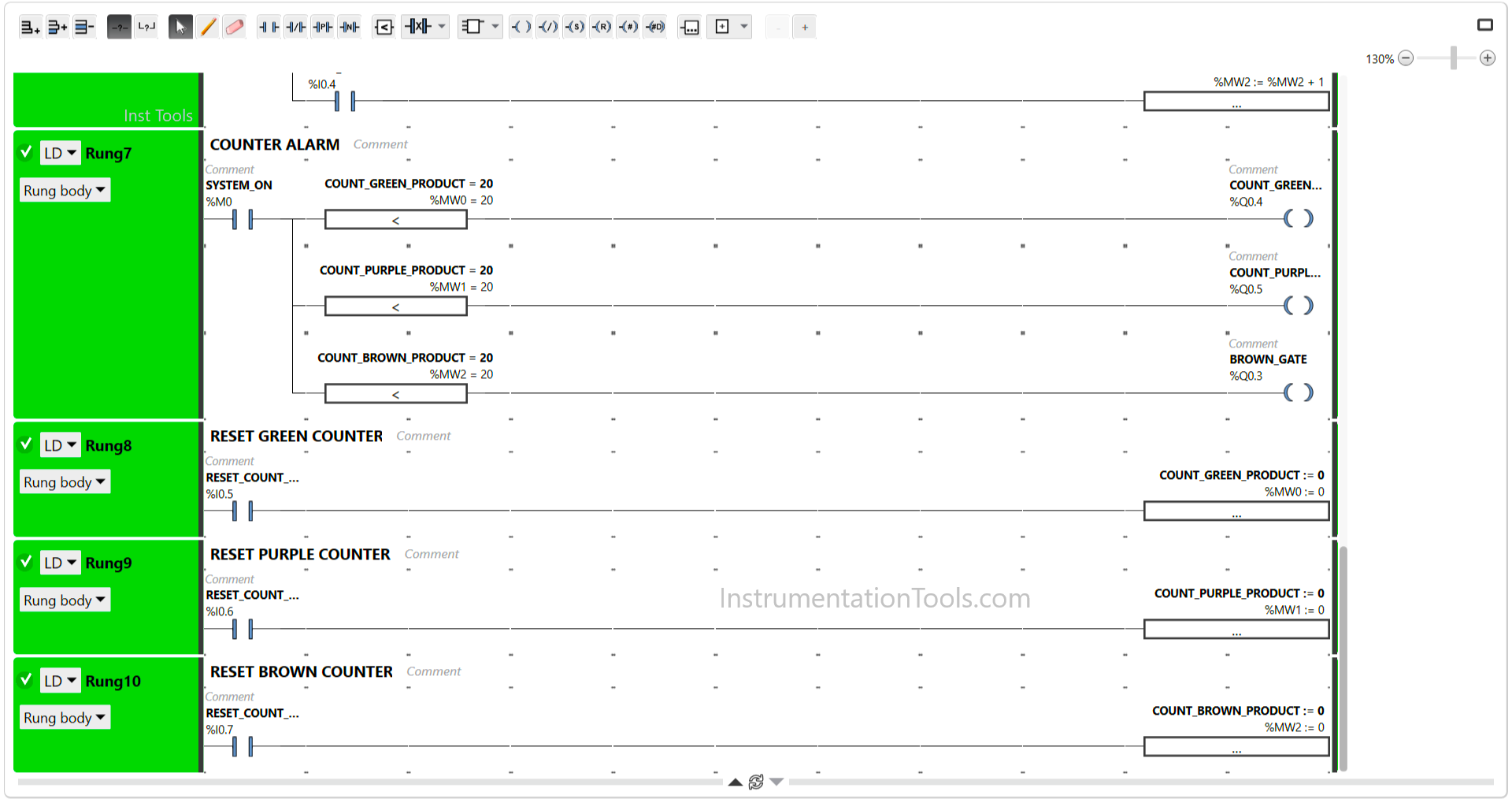Click the %MW0 < 20 comparison block

(x=396, y=220)
